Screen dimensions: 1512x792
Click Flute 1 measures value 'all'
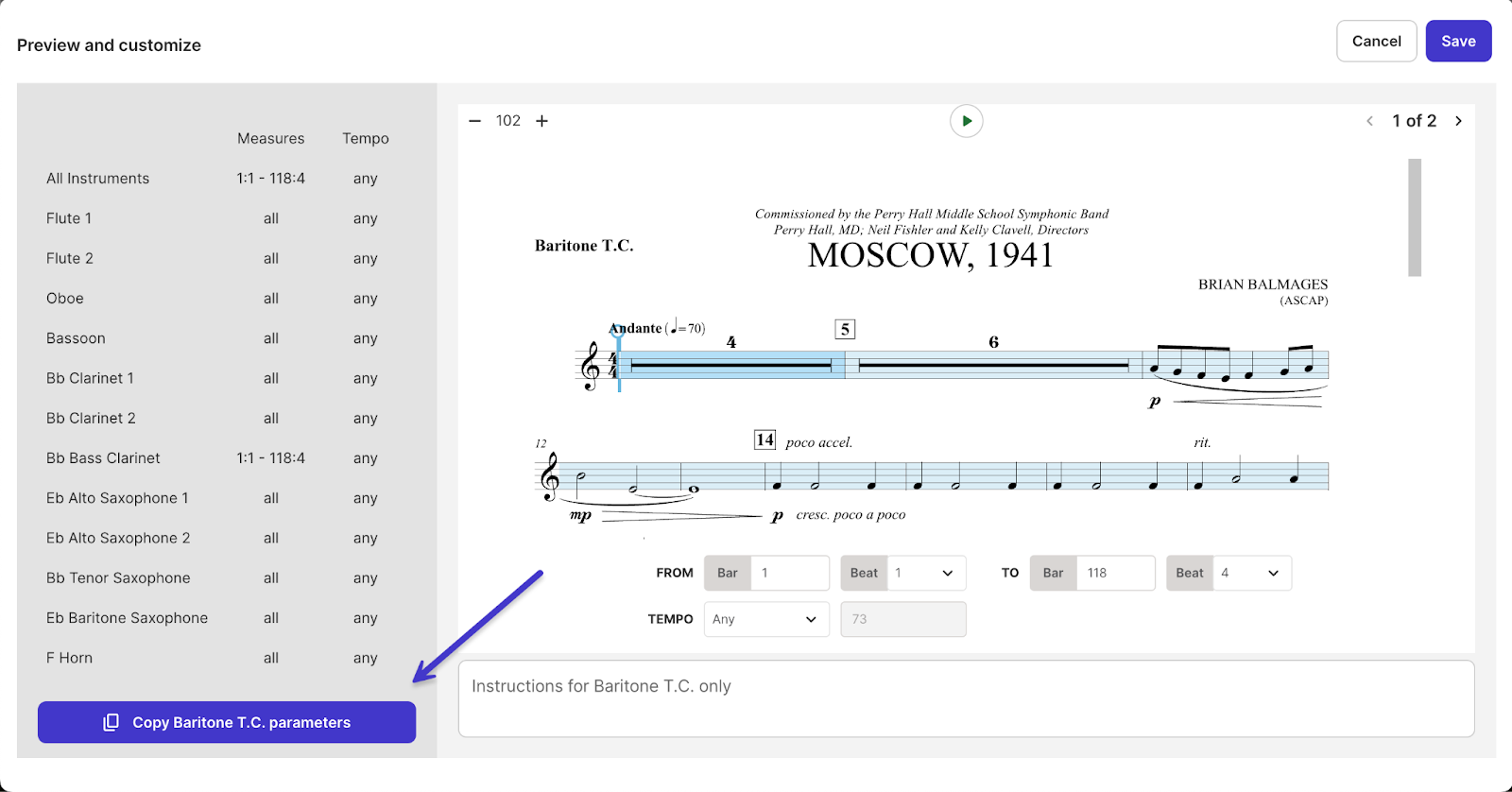[271, 218]
